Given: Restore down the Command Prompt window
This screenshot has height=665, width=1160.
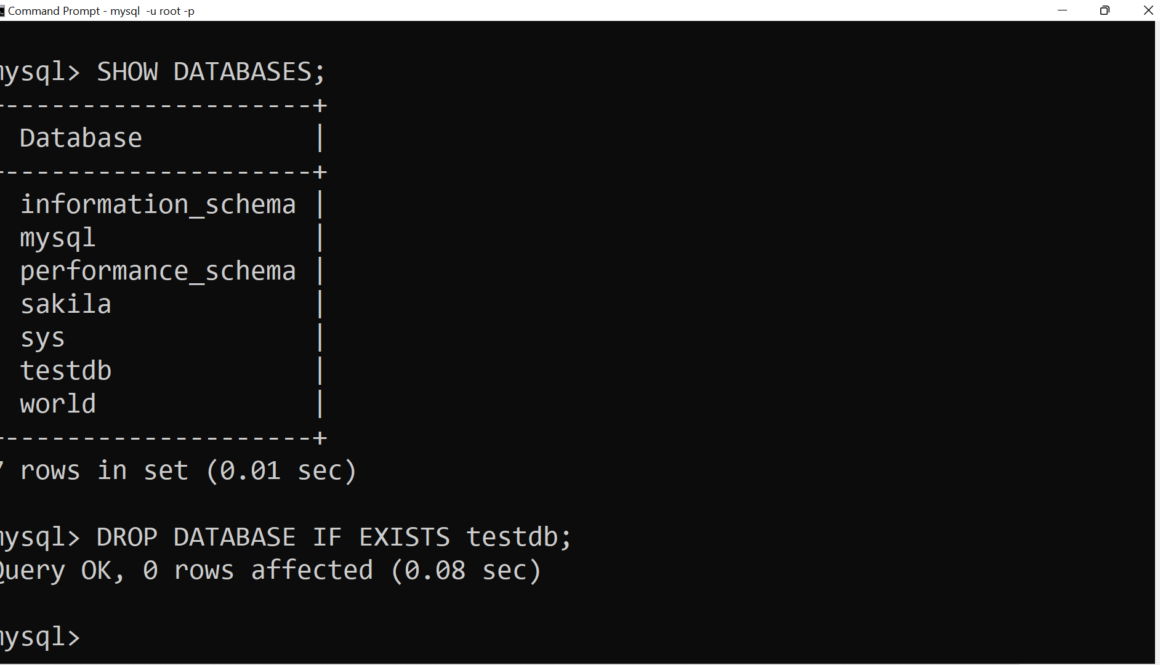Looking at the screenshot, I should [x=1105, y=10].
